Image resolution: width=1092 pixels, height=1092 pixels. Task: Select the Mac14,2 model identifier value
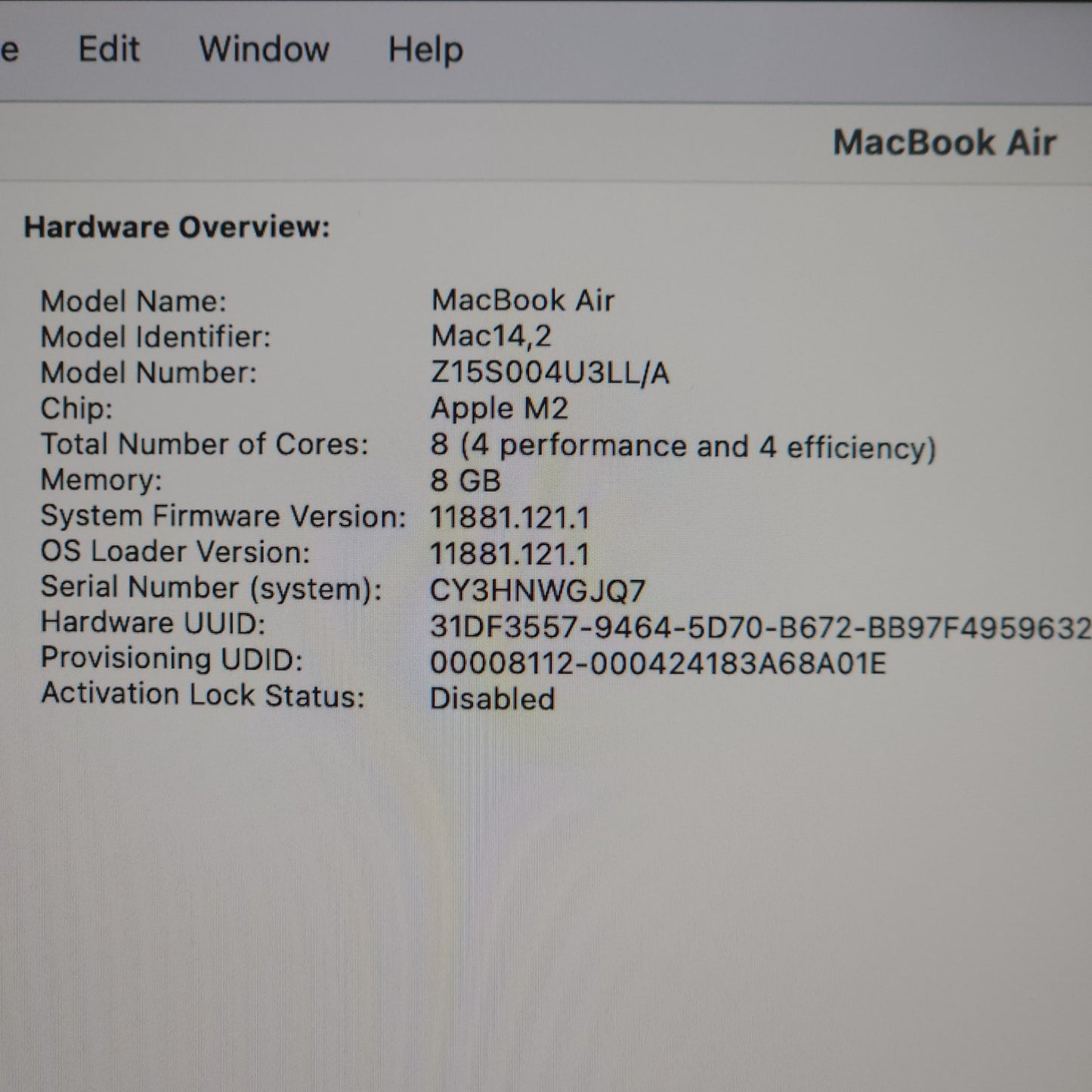tap(490, 336)
